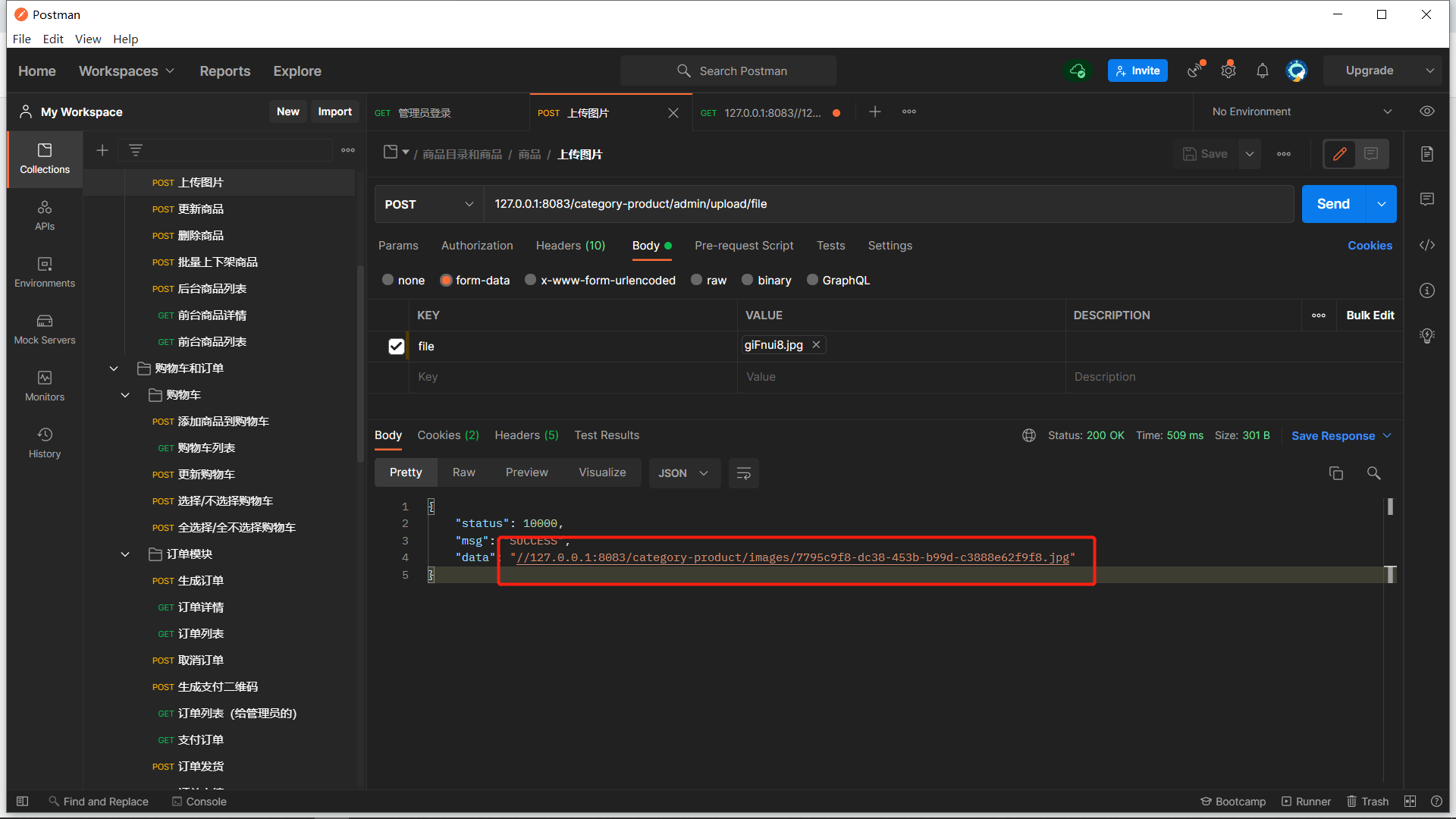The width and height of the screenshot is (1456, 819).
Task: Click the Search Postman field
Action: coord(729,71)
